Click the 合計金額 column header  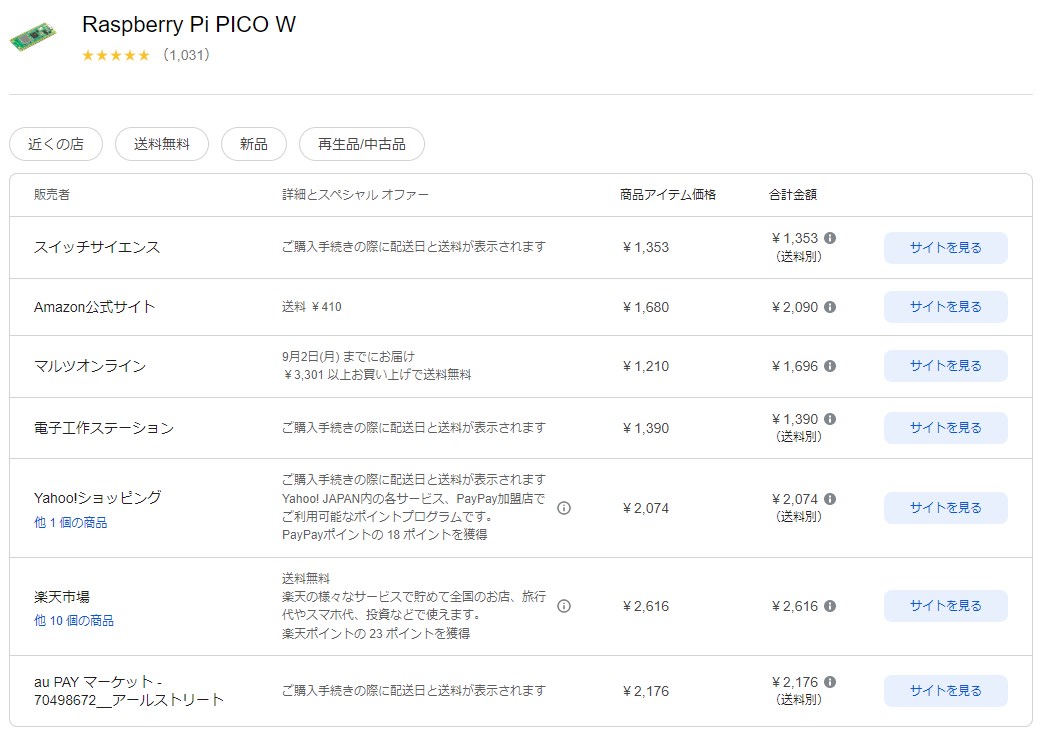tap(793, 194)
